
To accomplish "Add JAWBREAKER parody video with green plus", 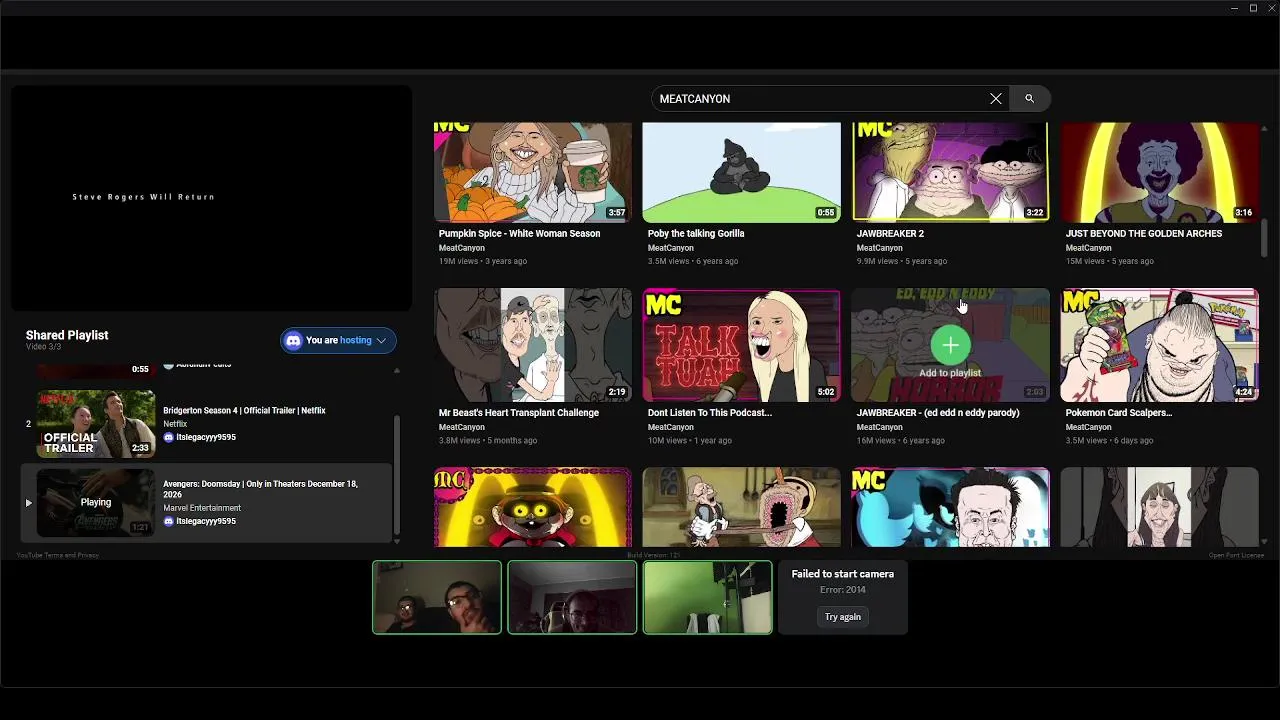I will (x=950, y=345).
